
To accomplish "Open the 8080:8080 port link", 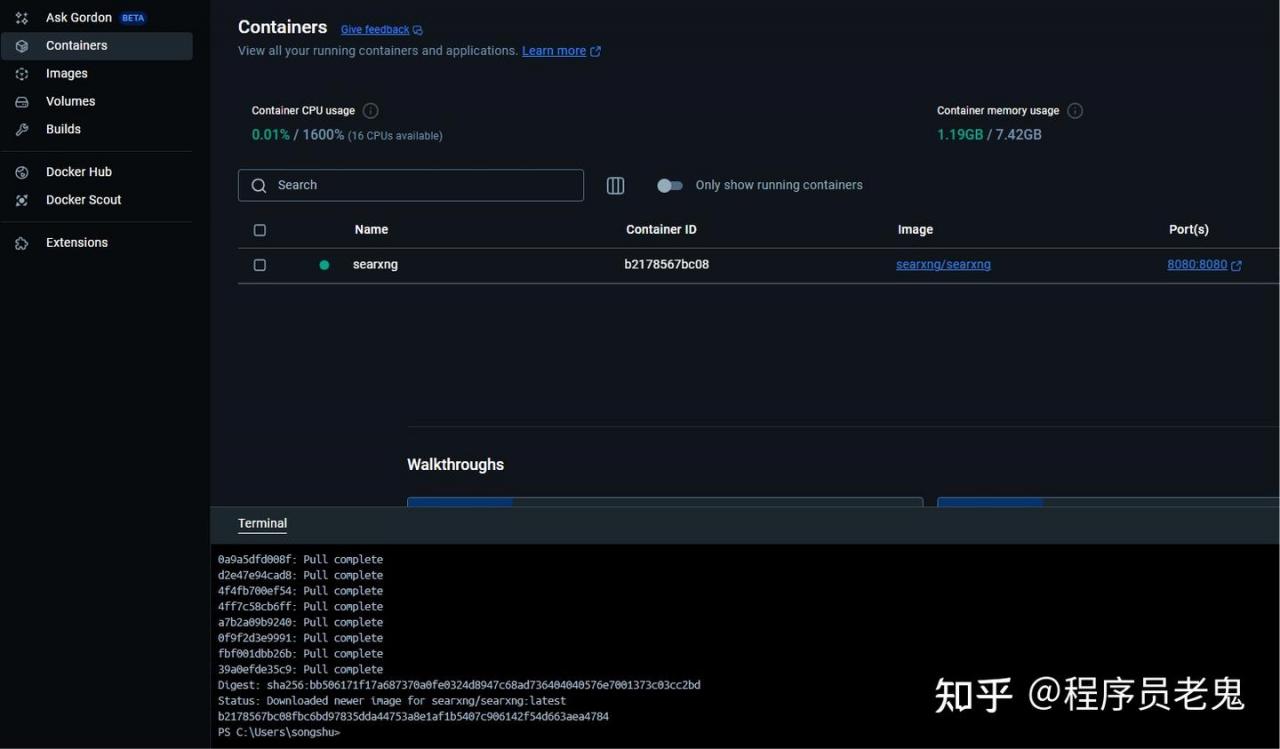I will click(x=1197, y=265).
